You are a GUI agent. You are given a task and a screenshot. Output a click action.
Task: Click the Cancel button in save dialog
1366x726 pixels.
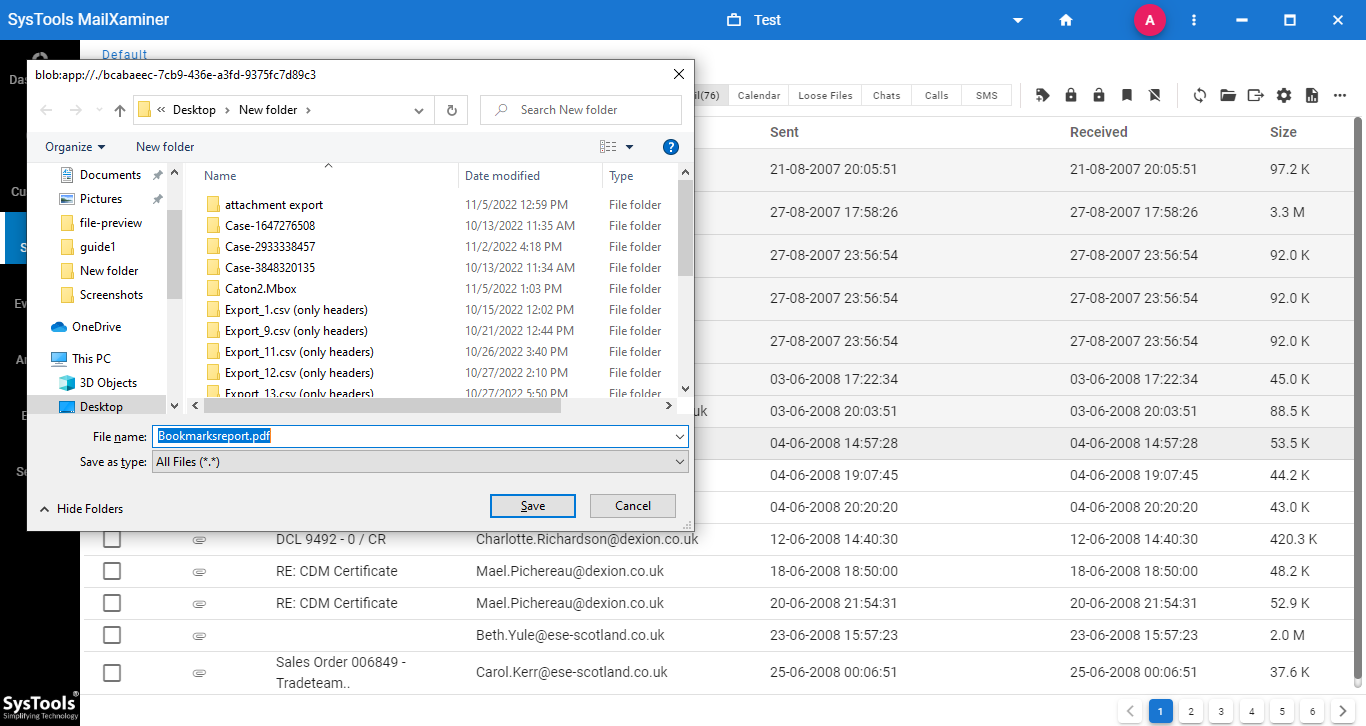[x=633, y=506]
